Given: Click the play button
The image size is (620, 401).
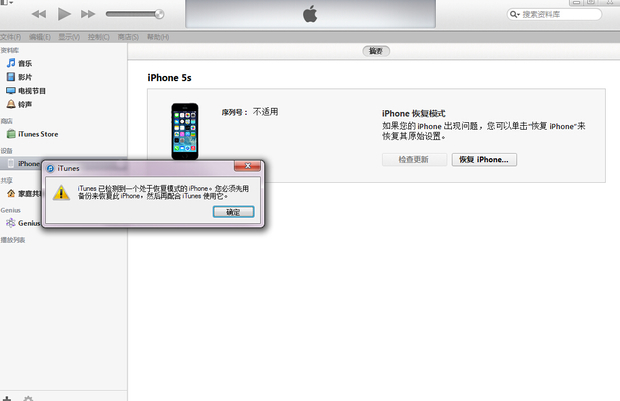Looking at the screenshot, I should click(x=64, y=14).
